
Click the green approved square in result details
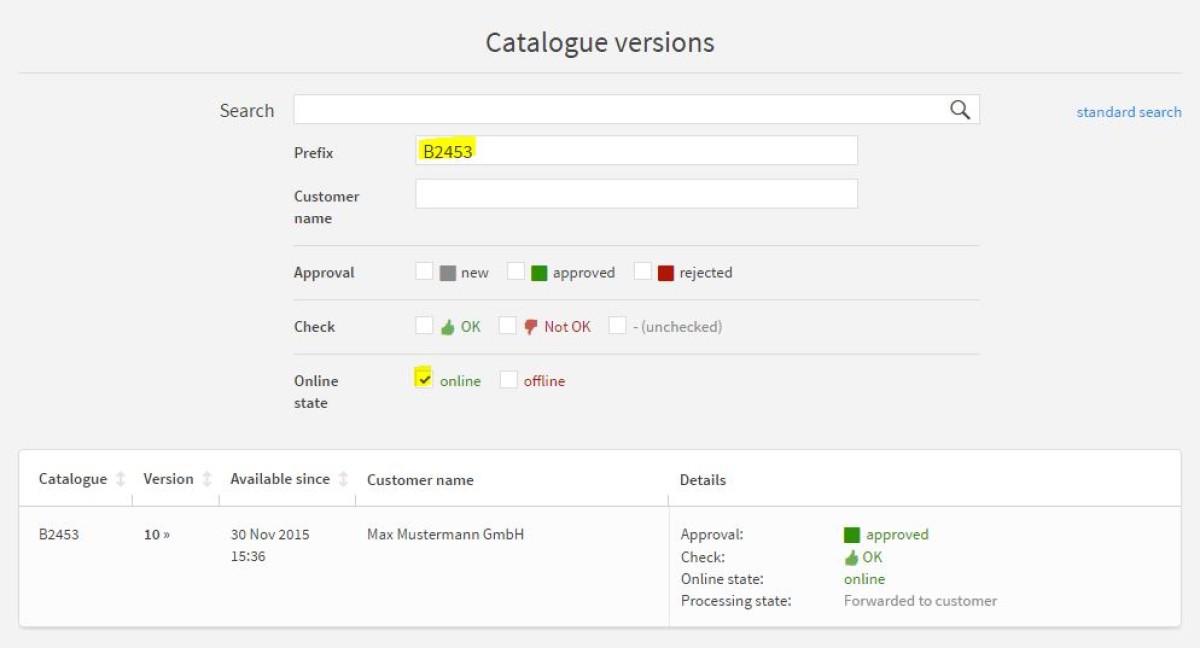click(x=852, y=535)
